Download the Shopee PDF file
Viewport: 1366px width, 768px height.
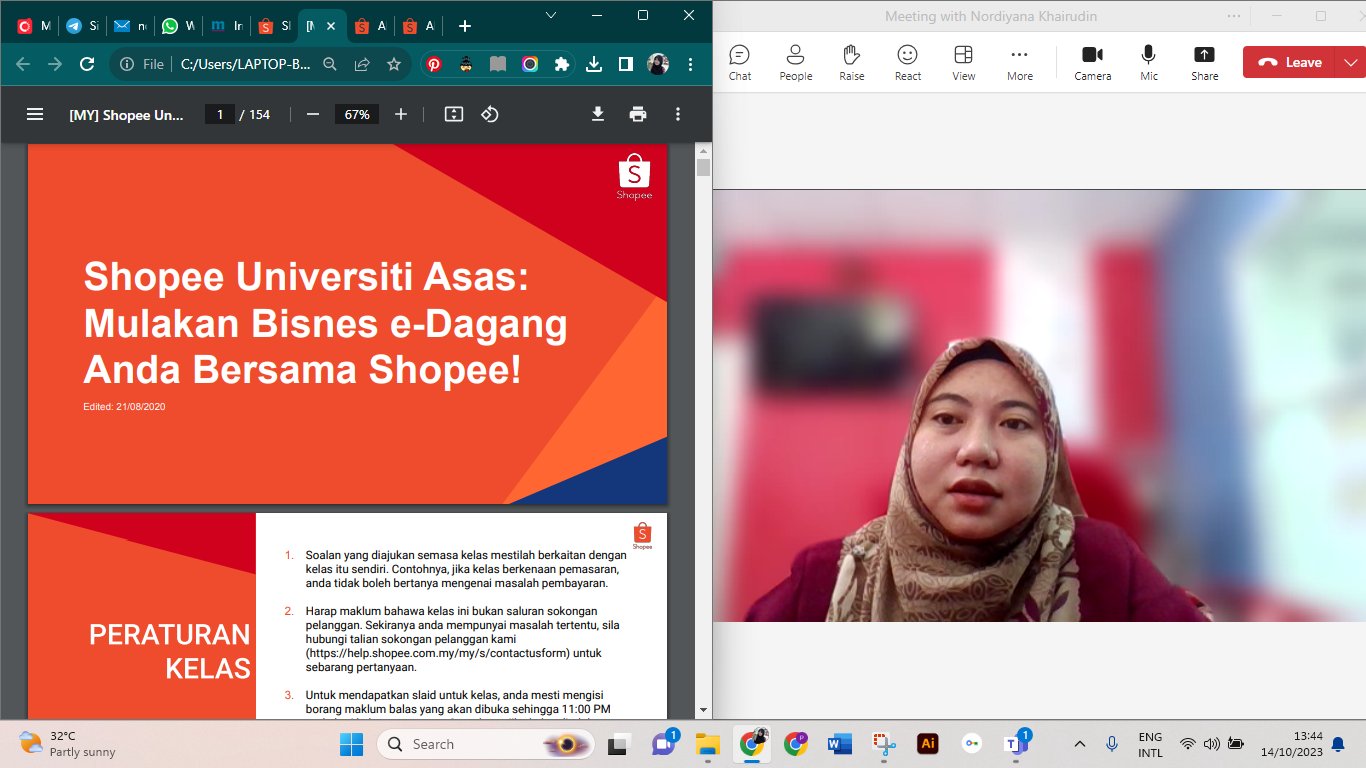(598, 114)
